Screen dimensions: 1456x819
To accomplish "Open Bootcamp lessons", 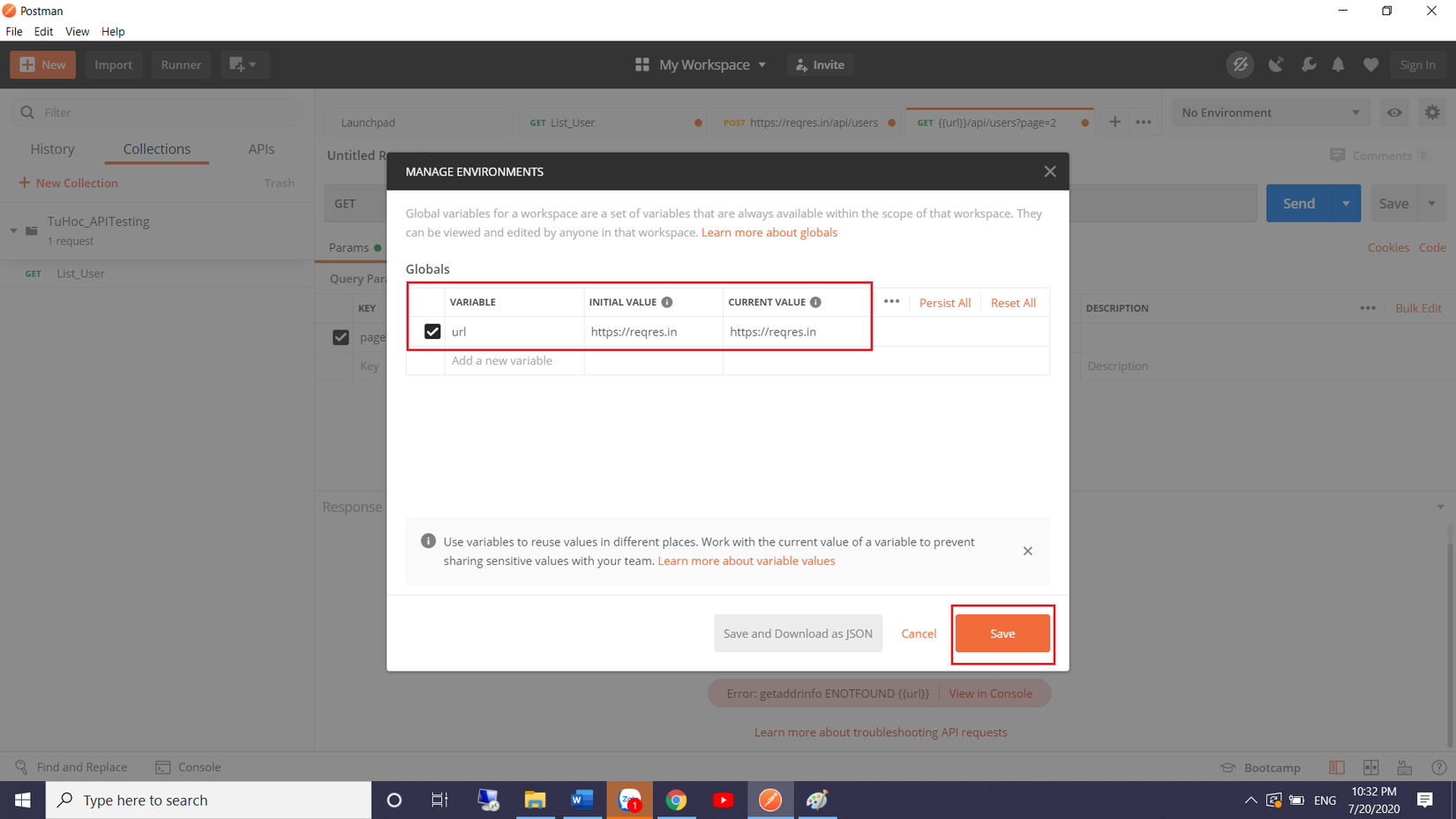I will (1260, 767).
